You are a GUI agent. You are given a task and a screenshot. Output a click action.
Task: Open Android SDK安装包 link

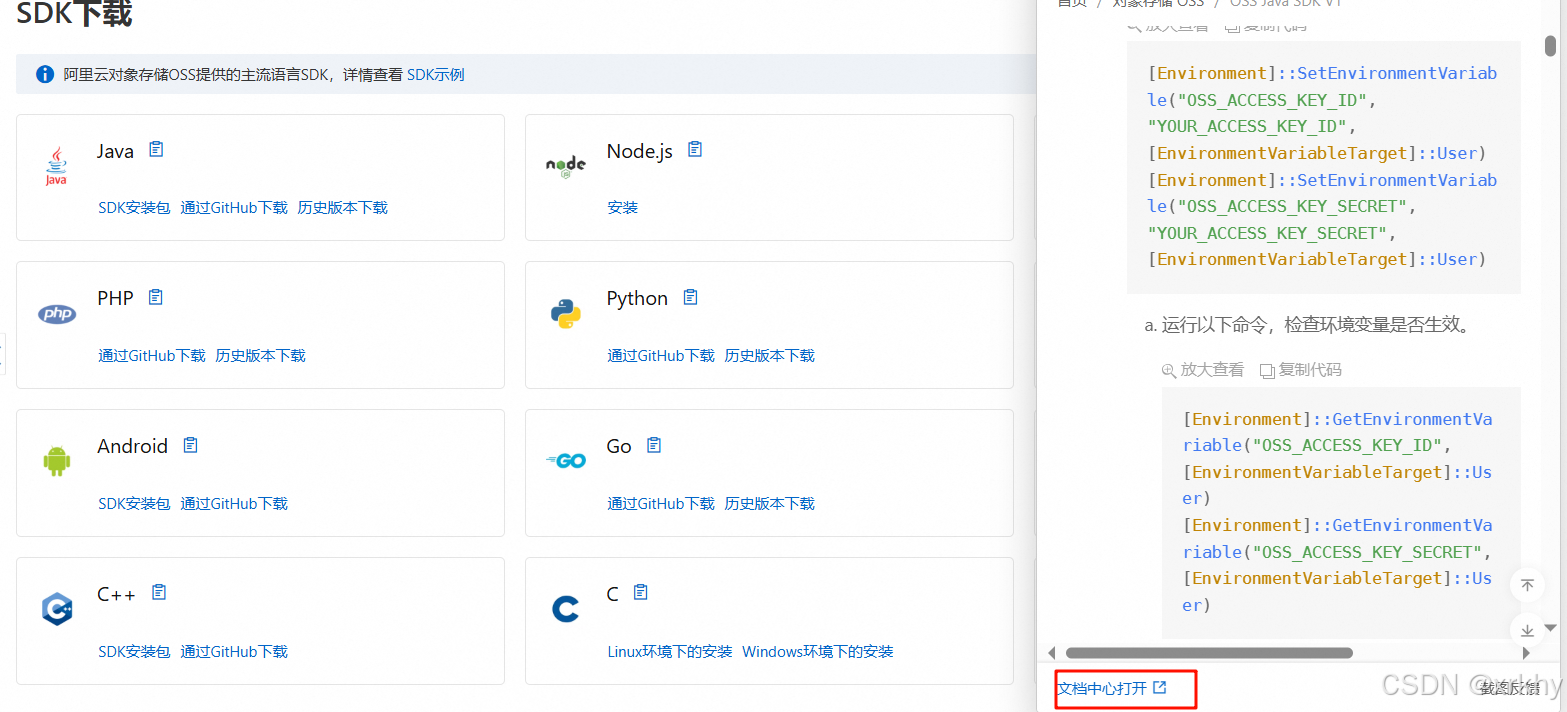click(x=134, y=504)
